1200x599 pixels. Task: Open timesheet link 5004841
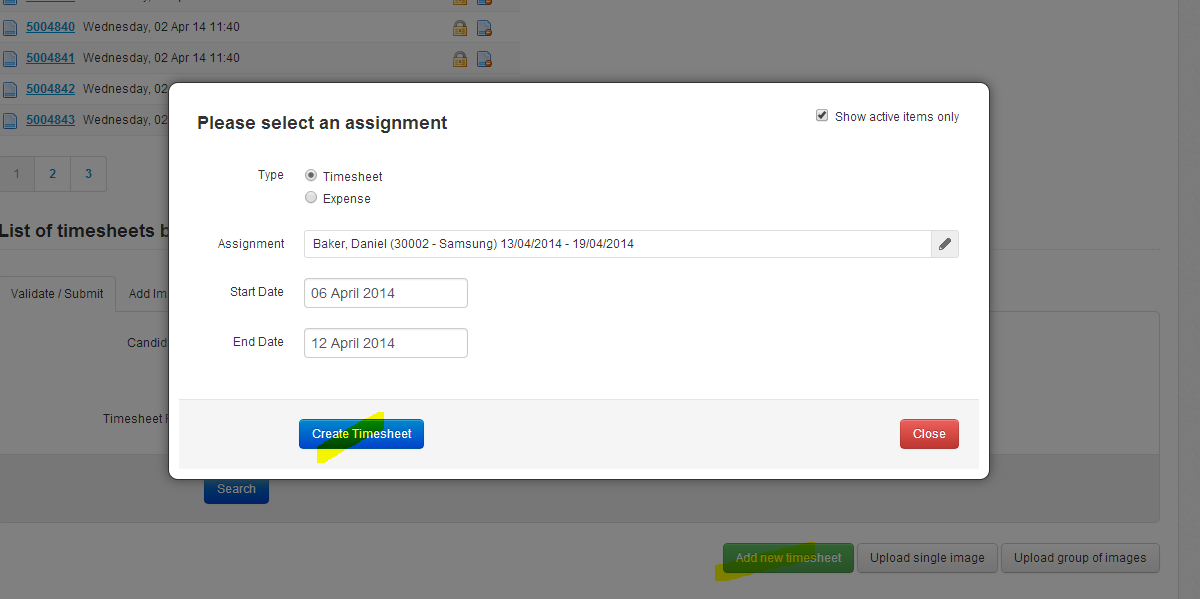click(x=50, y=58)
